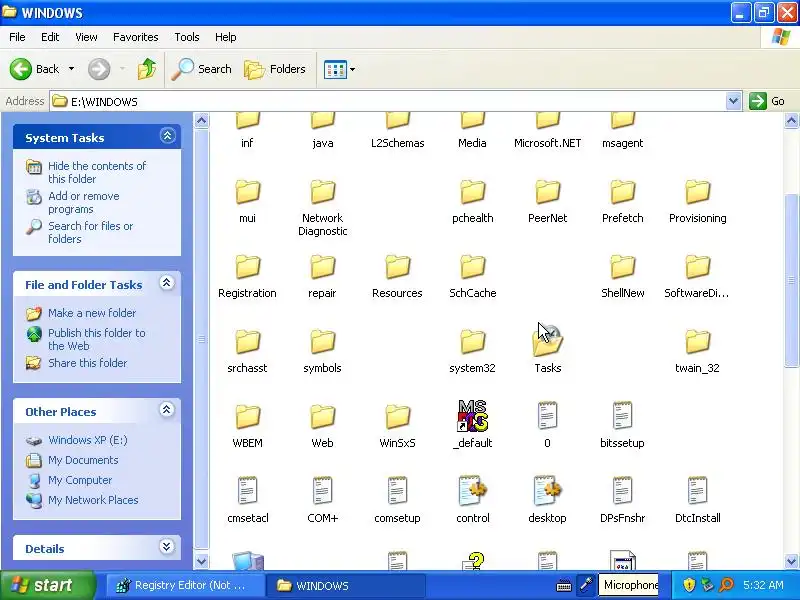The height and width of the screenshot is (600, 800).
Task: Click the Go button beside address bar
Action: pyautogui.click(x=768, y=101)
